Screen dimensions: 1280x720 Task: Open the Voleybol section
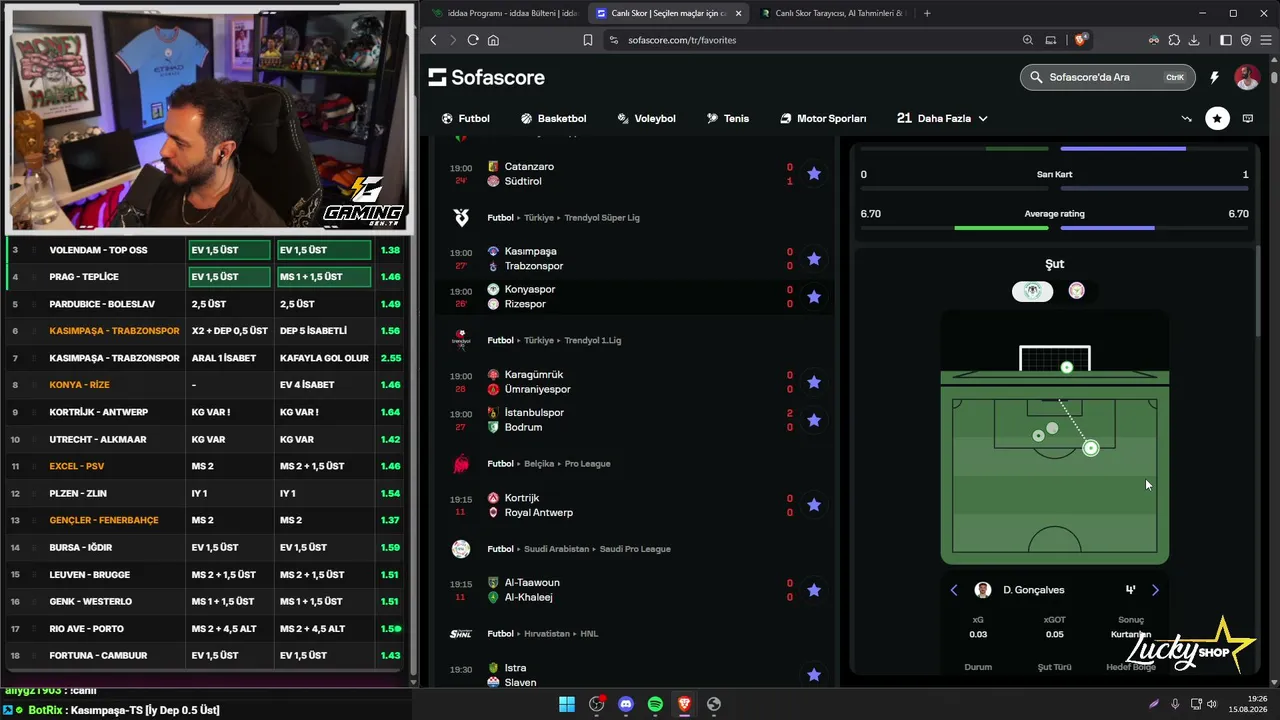pos(646,118)
